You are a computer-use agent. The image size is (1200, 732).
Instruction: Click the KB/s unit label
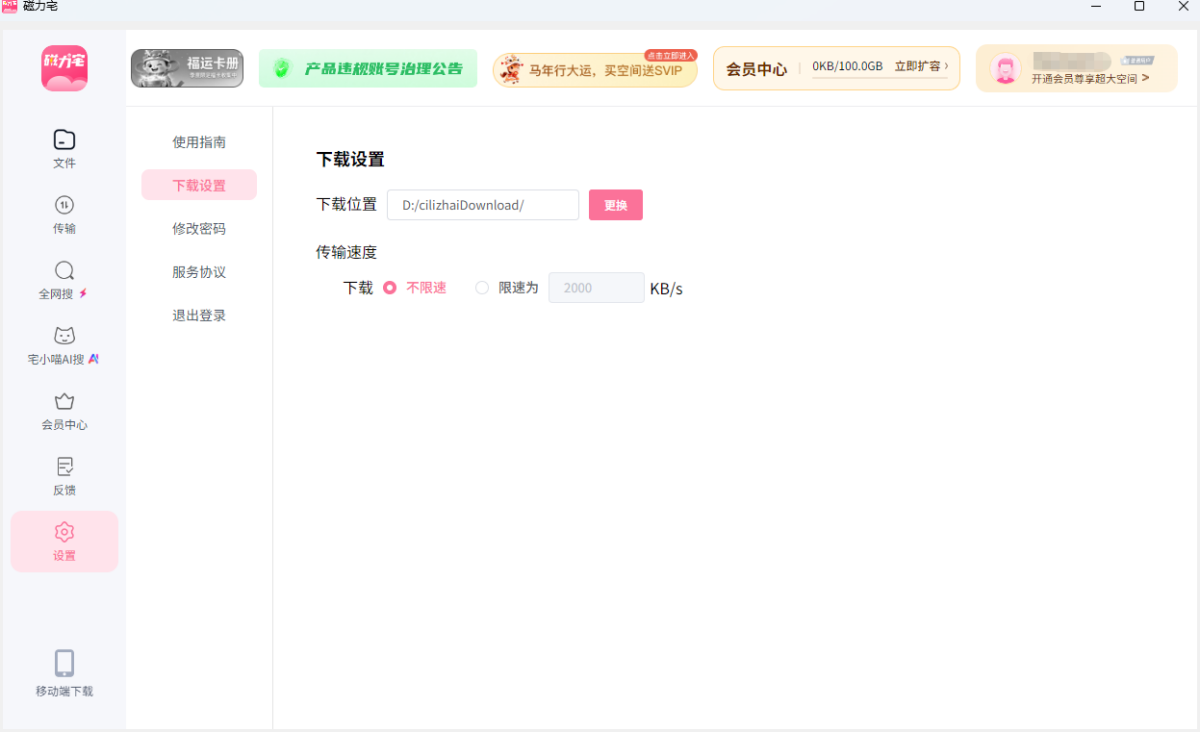click(666, 289)
